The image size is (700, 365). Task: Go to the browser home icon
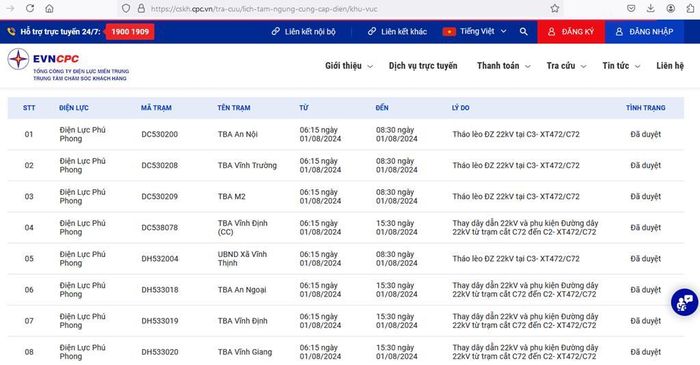tap(50, 8)
